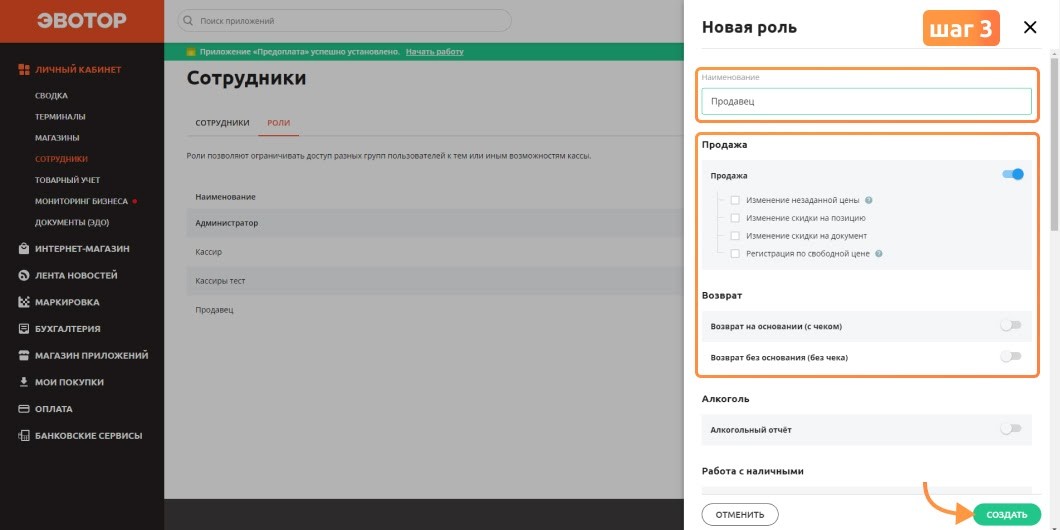Click the Поиск приложений search field

(x=344, y=21)
